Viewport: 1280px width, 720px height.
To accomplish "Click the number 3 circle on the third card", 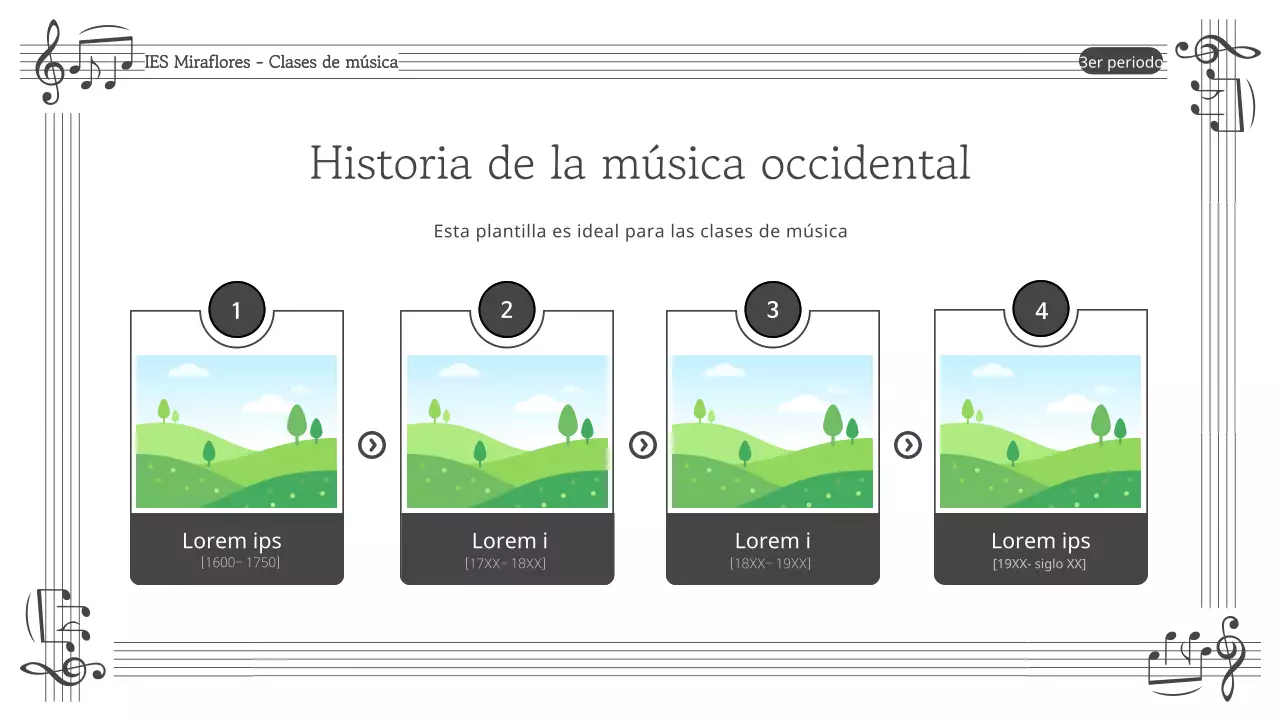I will [x=772, y=310].
